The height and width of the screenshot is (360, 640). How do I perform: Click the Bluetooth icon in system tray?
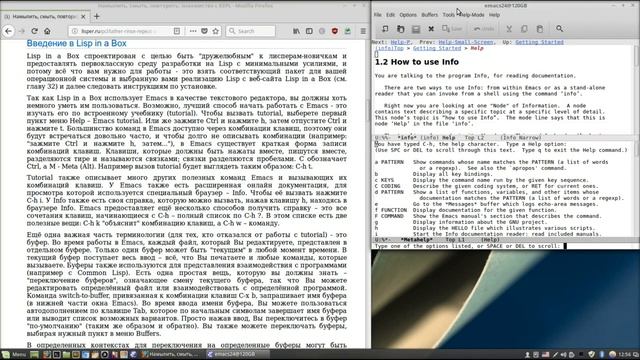[x=602, y=354]
